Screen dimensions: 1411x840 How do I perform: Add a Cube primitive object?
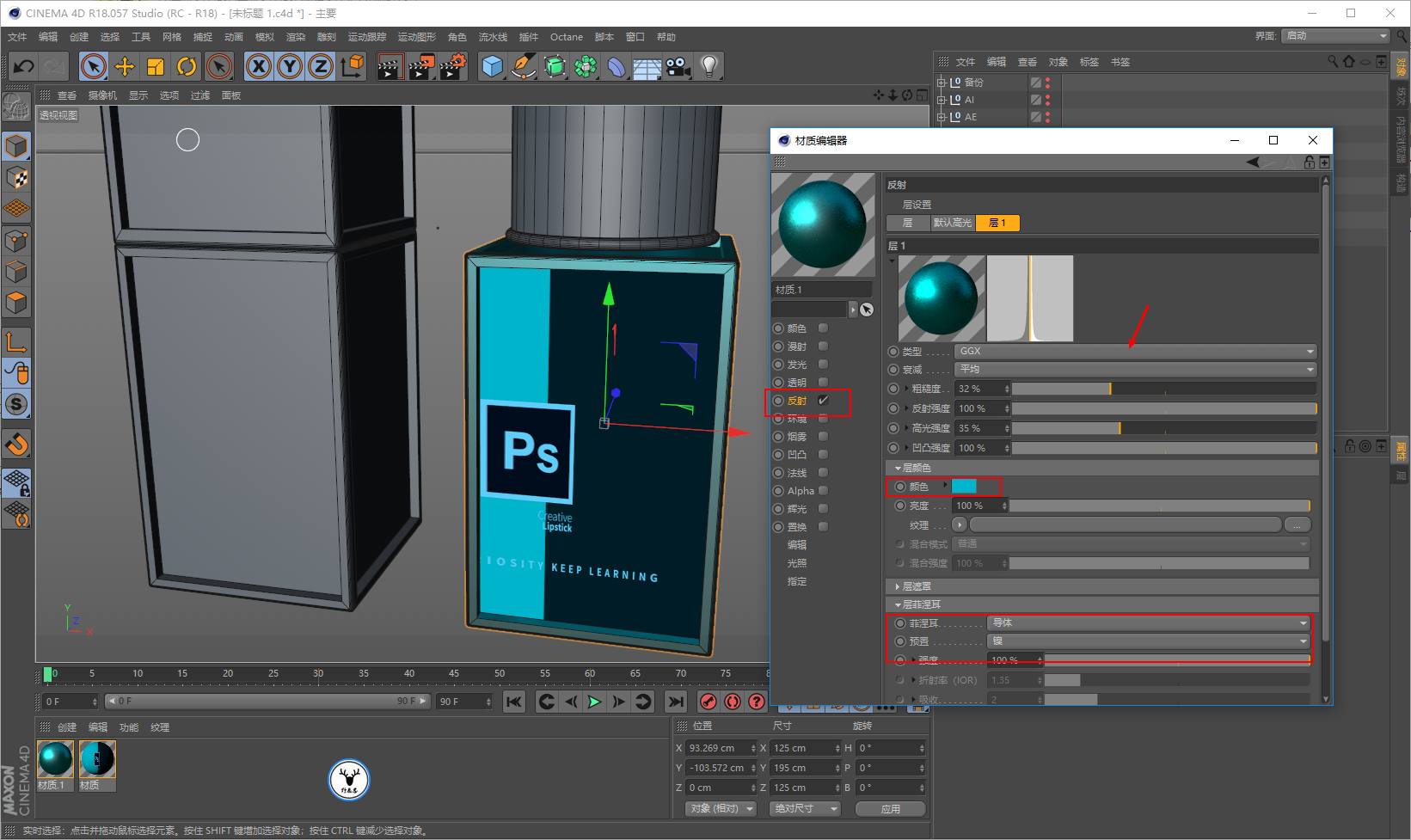pyautogui.click(x=493, y=66)
